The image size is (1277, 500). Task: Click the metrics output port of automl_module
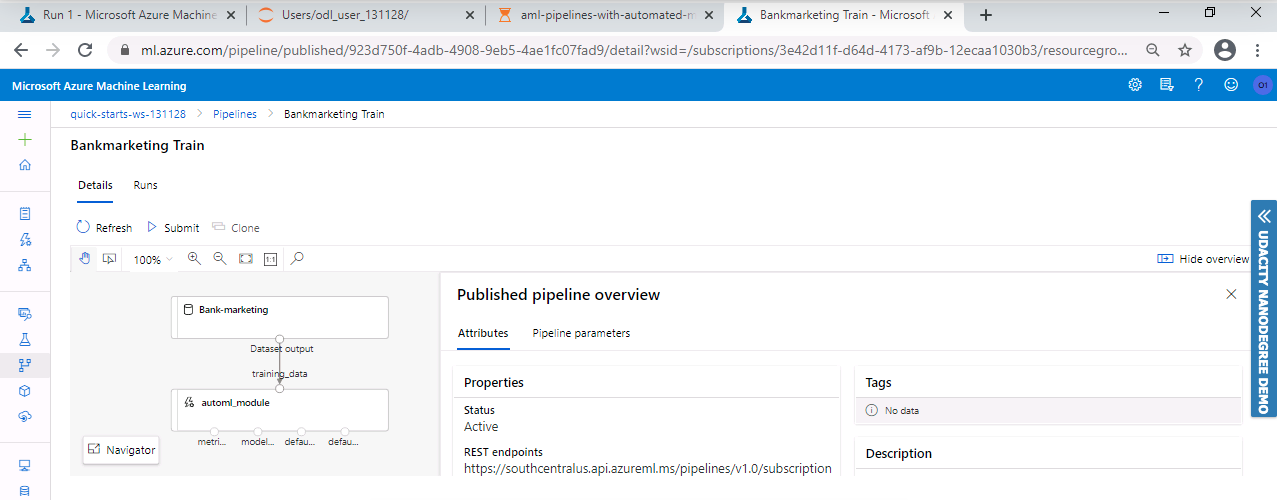213,431
